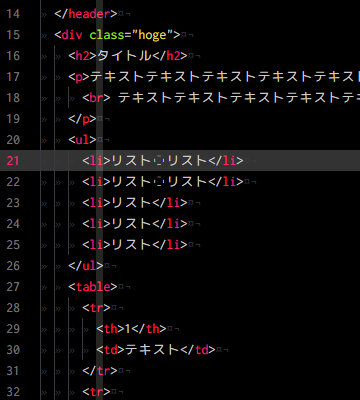The height and width of the screenshot is (400, 360).
Task: Click line number 22 in the gutter
Action: coord(13,182)
